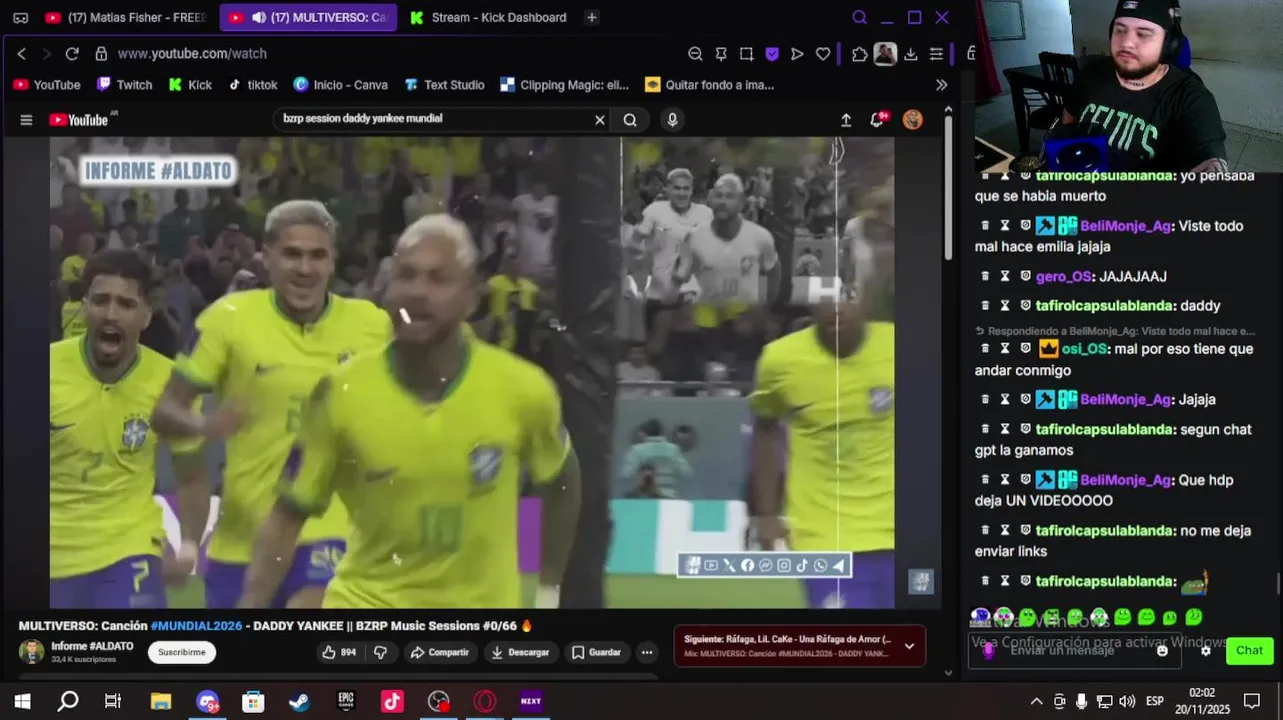Viewport: 1283px width, 720px height.
Task: Open the video more-actions three dots
Action: [x=647, y=652]
